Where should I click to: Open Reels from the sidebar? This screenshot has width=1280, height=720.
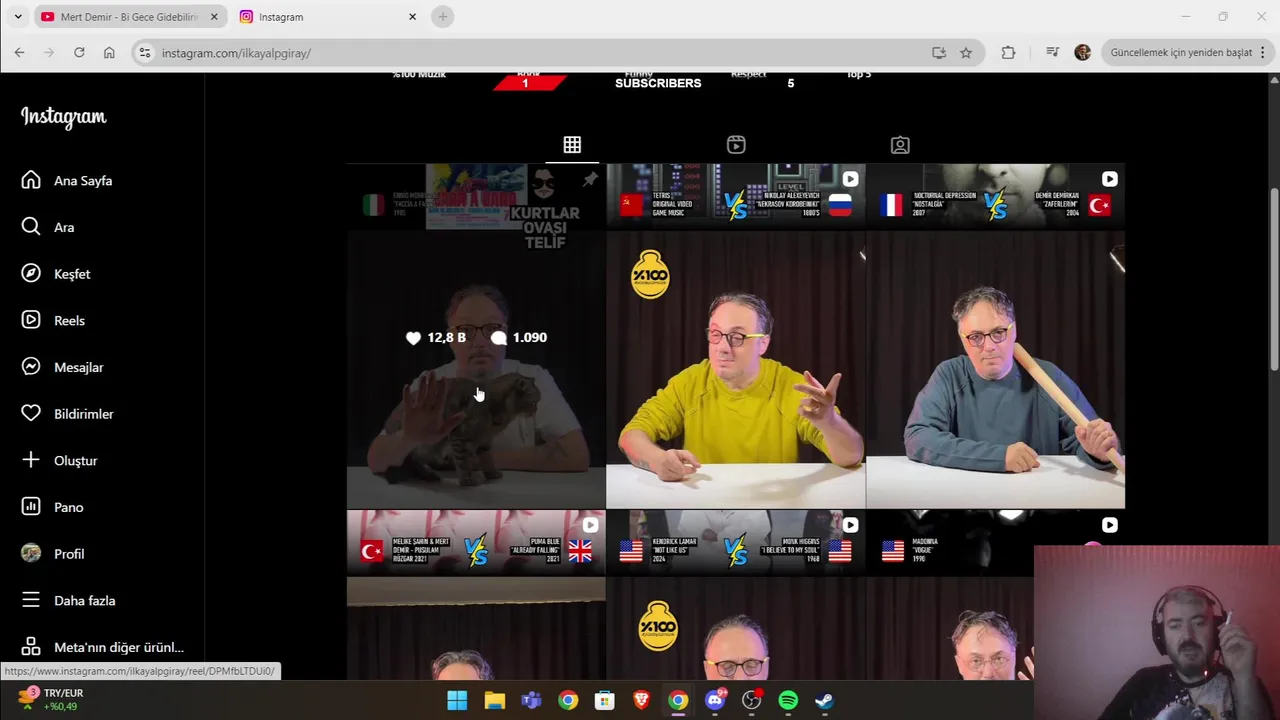click(53, 320)
